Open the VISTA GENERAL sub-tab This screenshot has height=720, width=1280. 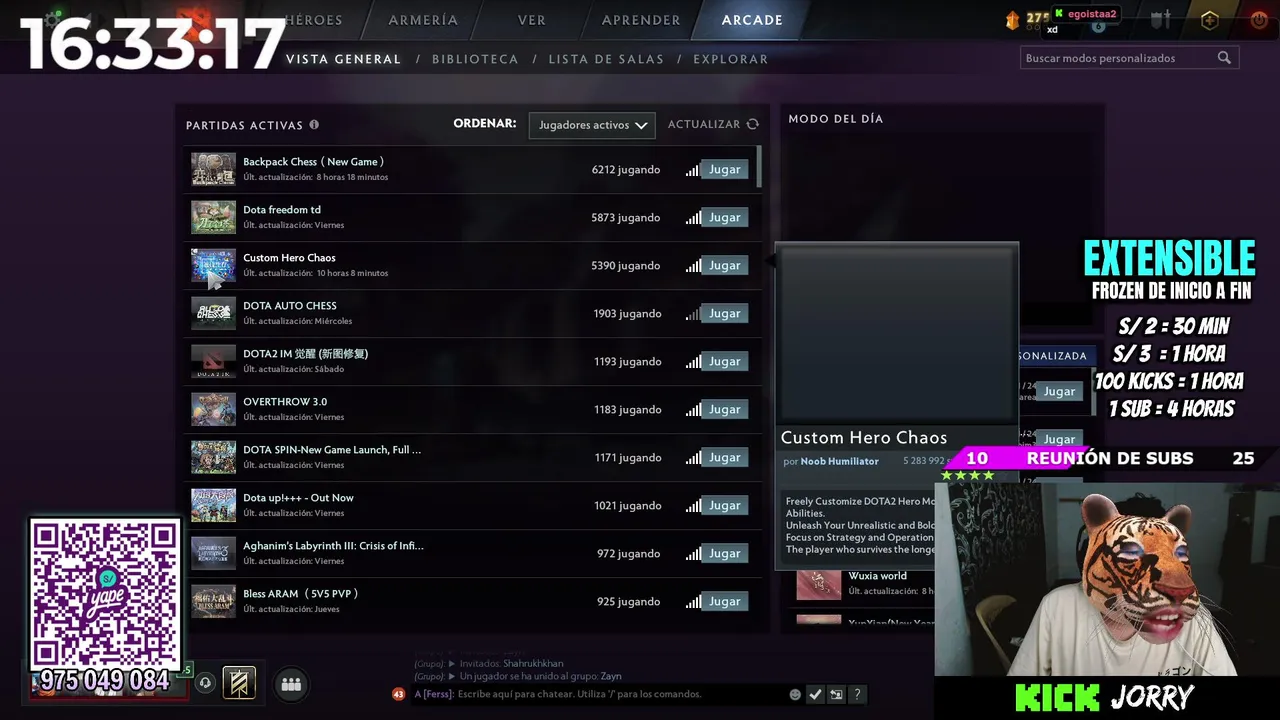click(343, 59)
